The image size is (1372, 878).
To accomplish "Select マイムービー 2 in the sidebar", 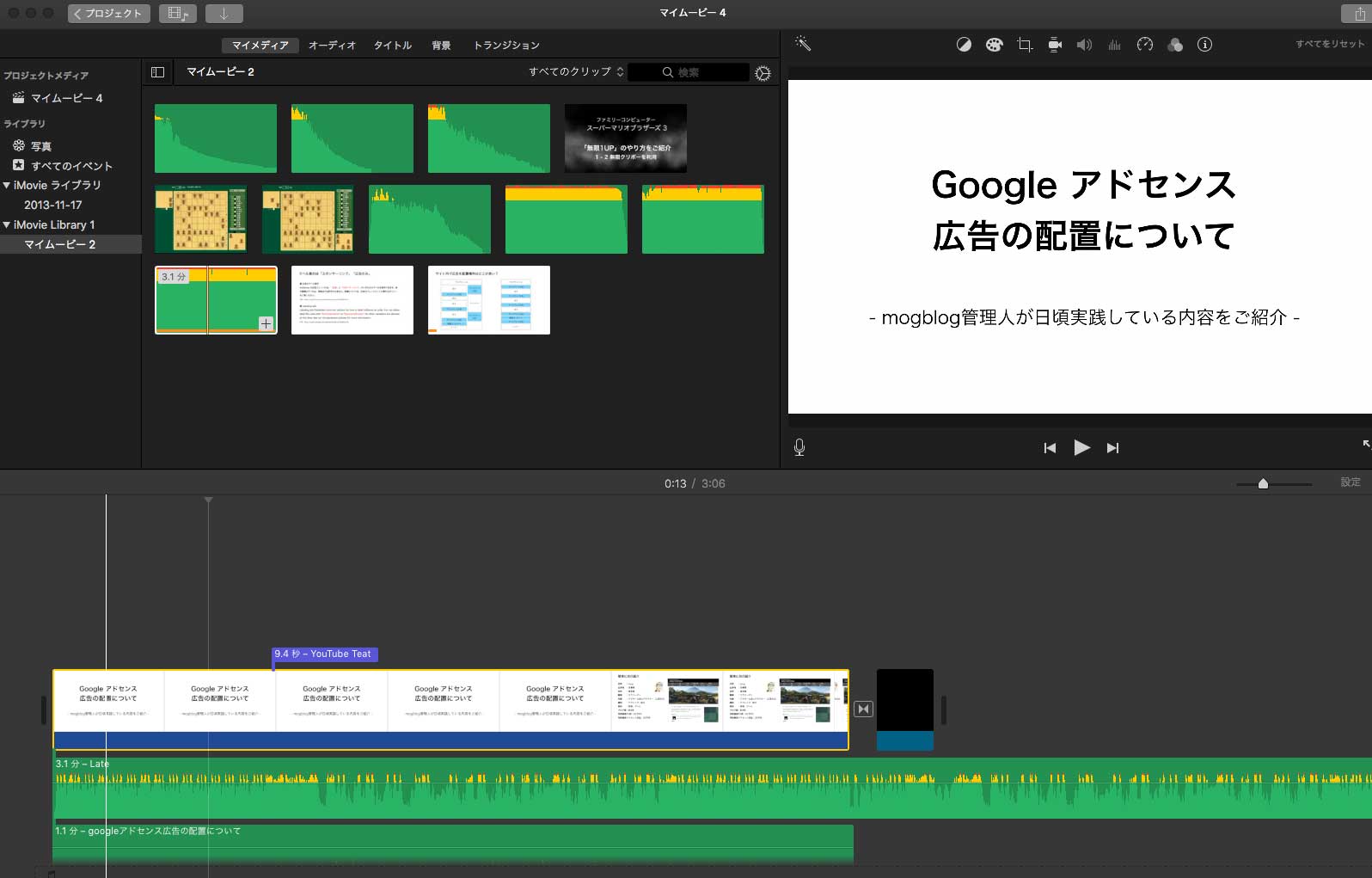I will point(70,245).
